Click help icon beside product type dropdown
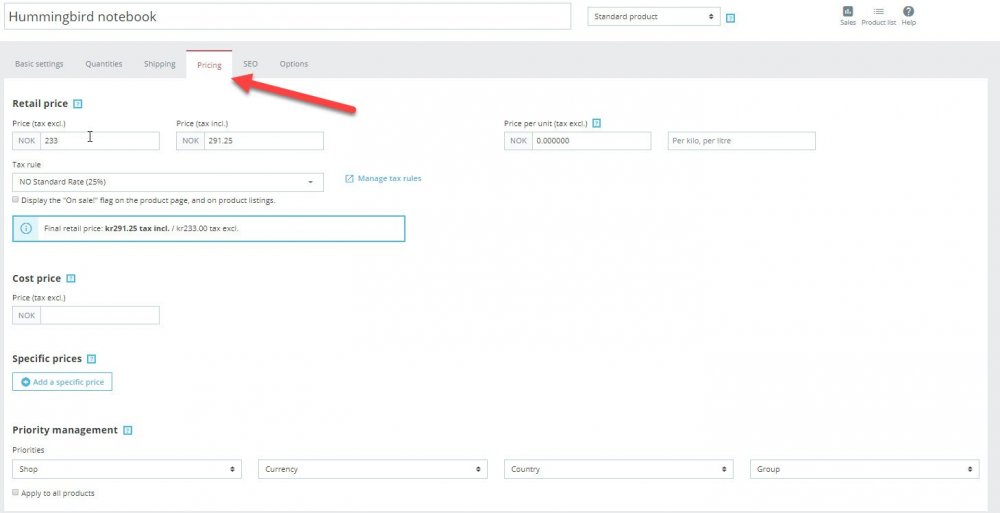Image resolution: width=1000 pixels, height=513 pixels. click(x=731, y=18)
